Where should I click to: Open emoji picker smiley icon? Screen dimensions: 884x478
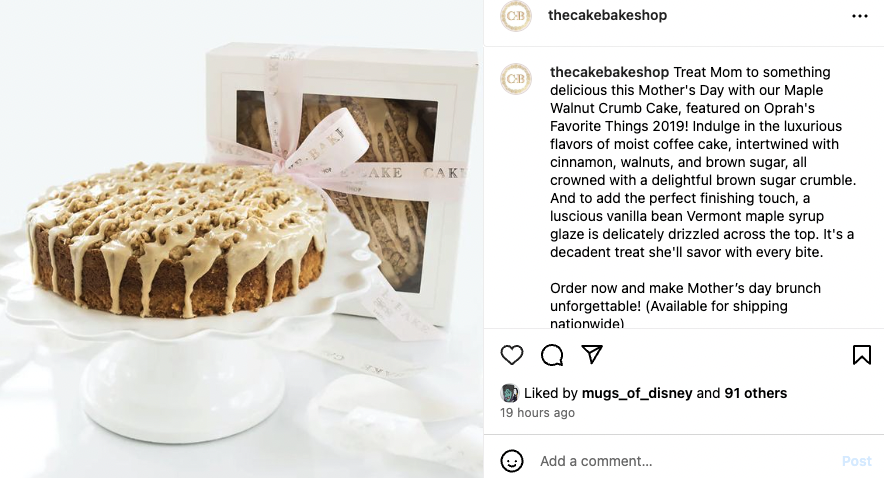click(x=512, y=461)
